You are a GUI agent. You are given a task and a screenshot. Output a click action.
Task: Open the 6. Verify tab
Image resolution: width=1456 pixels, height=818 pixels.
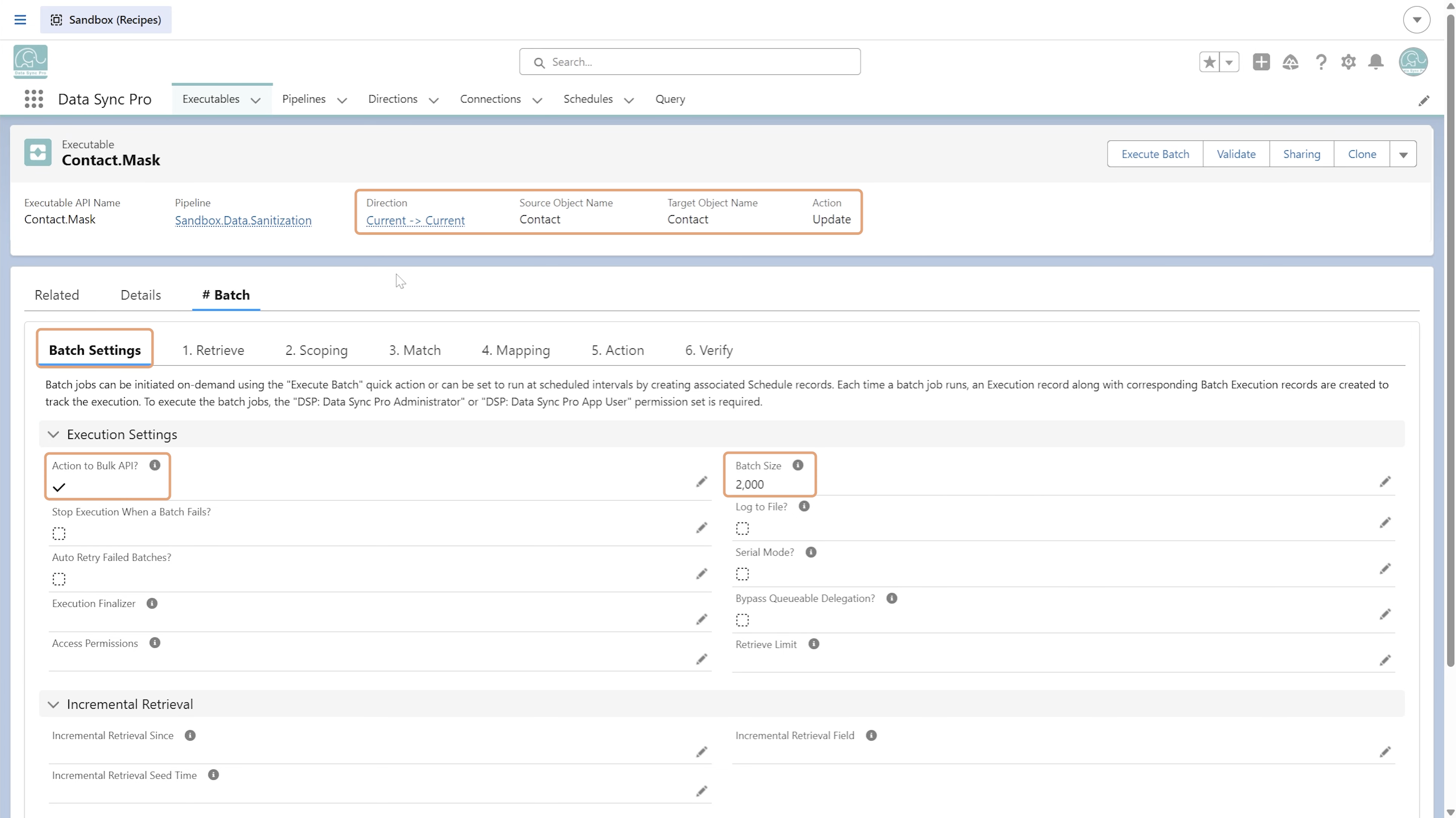(x=709, y=350)
